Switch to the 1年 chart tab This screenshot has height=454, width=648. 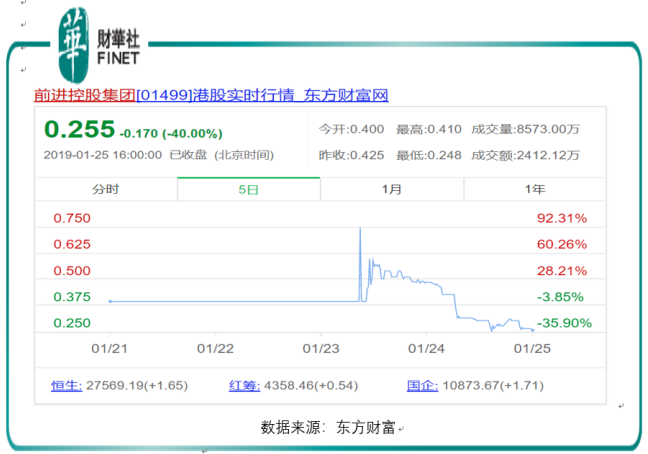[x=535, y=190]
